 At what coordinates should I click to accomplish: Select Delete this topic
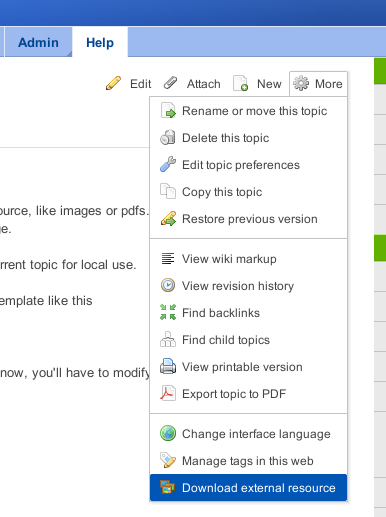coord(248,138)
